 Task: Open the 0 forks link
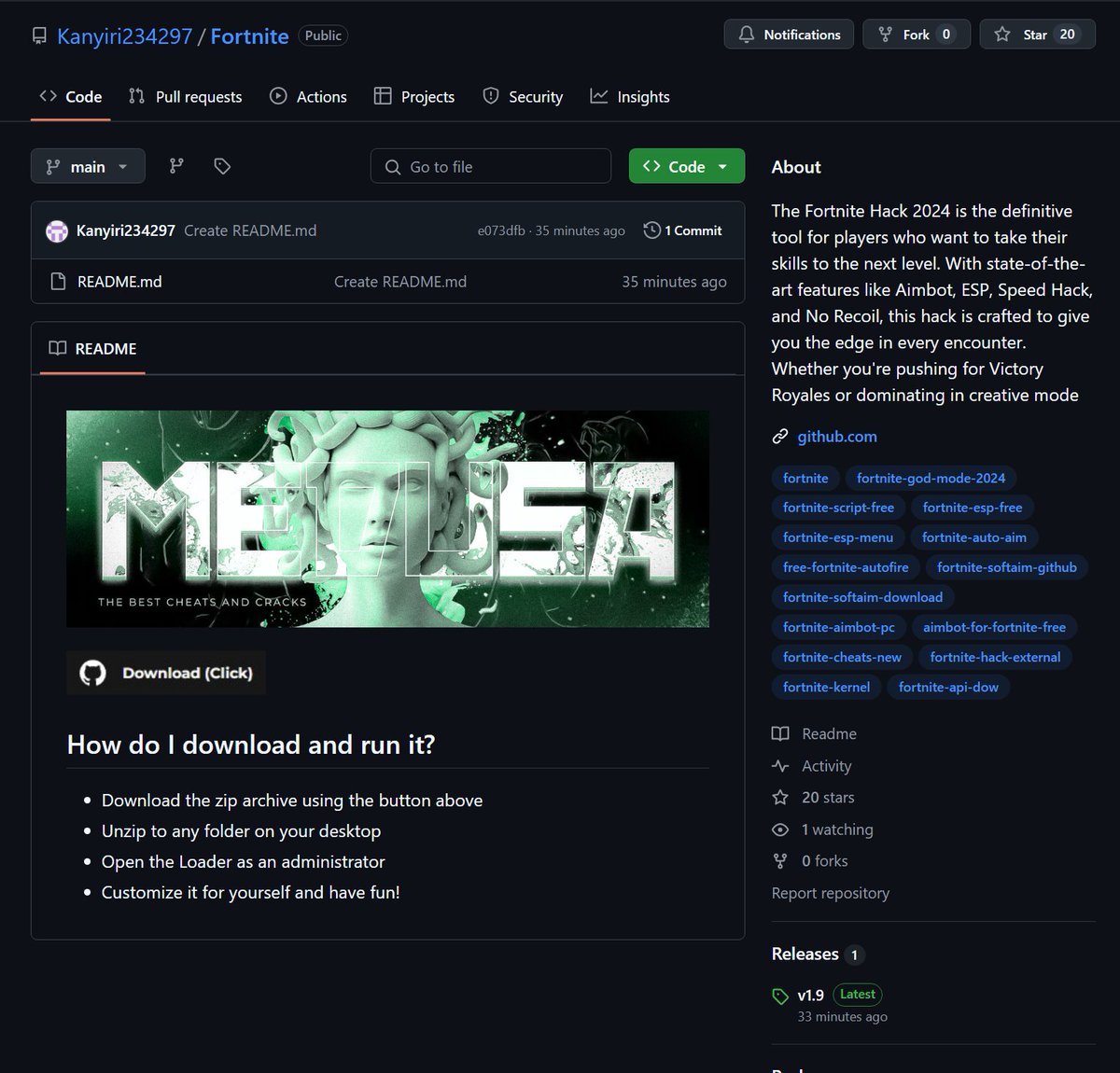pos(825,861)
